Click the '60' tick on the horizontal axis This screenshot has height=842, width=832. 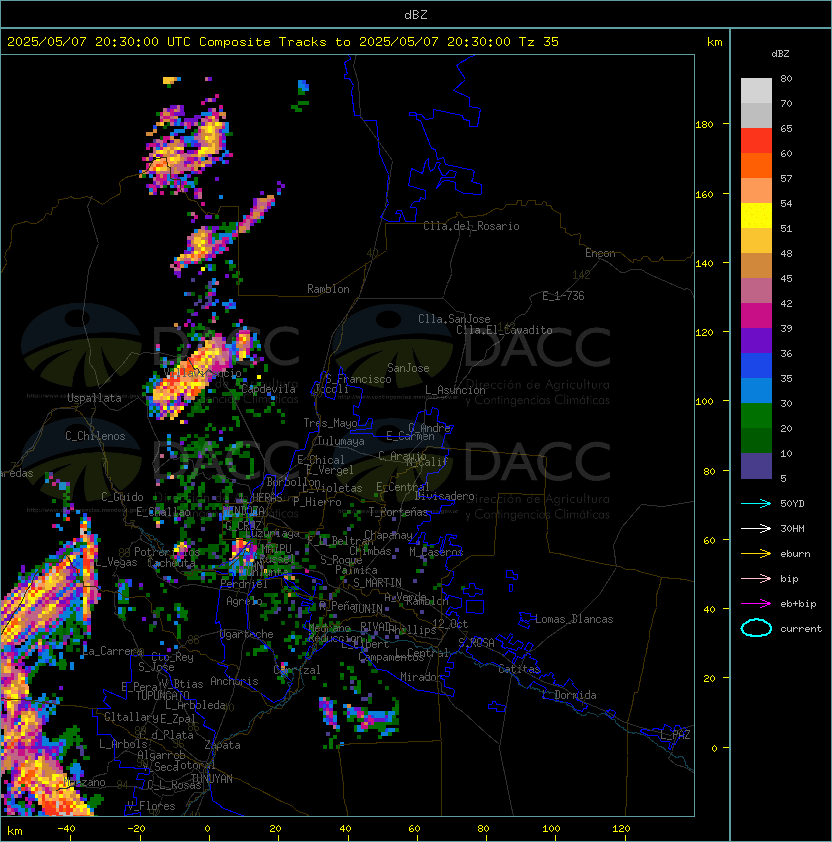(414, 829)
